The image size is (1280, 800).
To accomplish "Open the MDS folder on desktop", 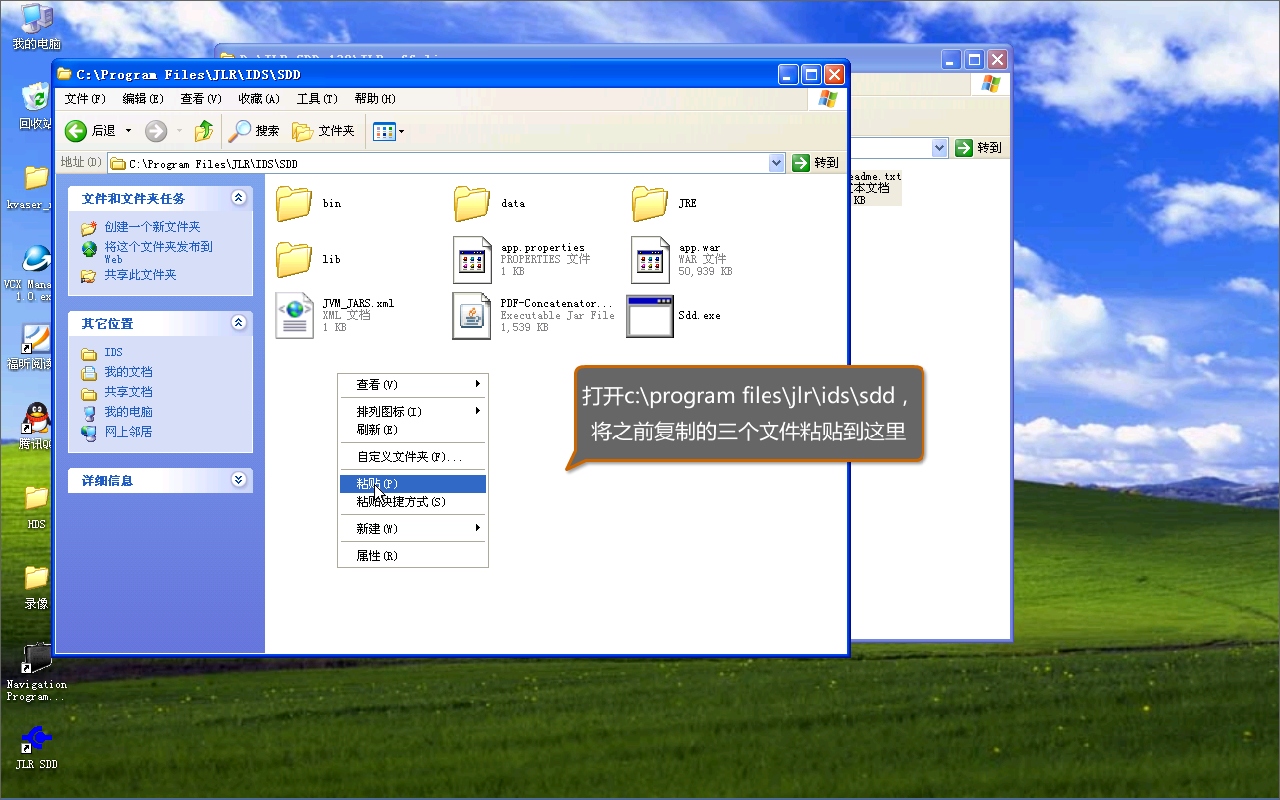I will coord(36,508).
